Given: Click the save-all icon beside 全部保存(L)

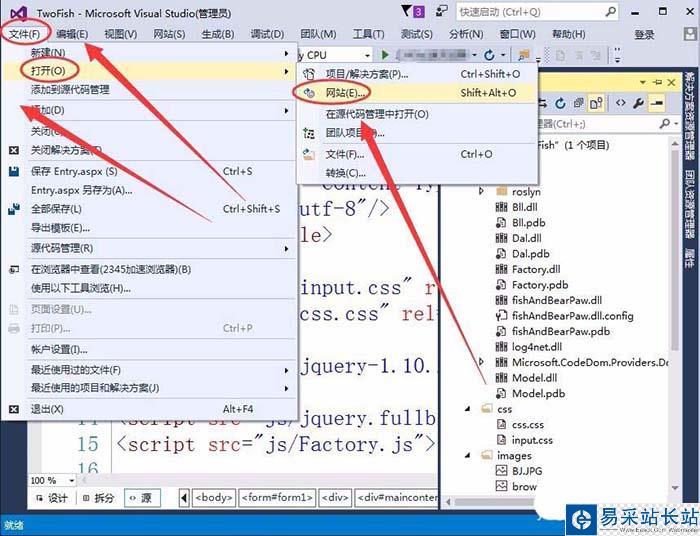Looking at the screenshot, I should click(x=14, y=209).
